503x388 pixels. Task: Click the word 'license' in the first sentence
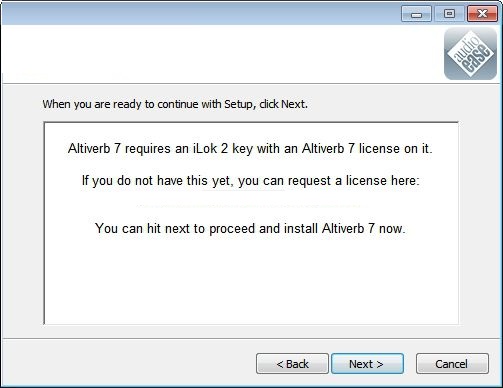(379, 149)
